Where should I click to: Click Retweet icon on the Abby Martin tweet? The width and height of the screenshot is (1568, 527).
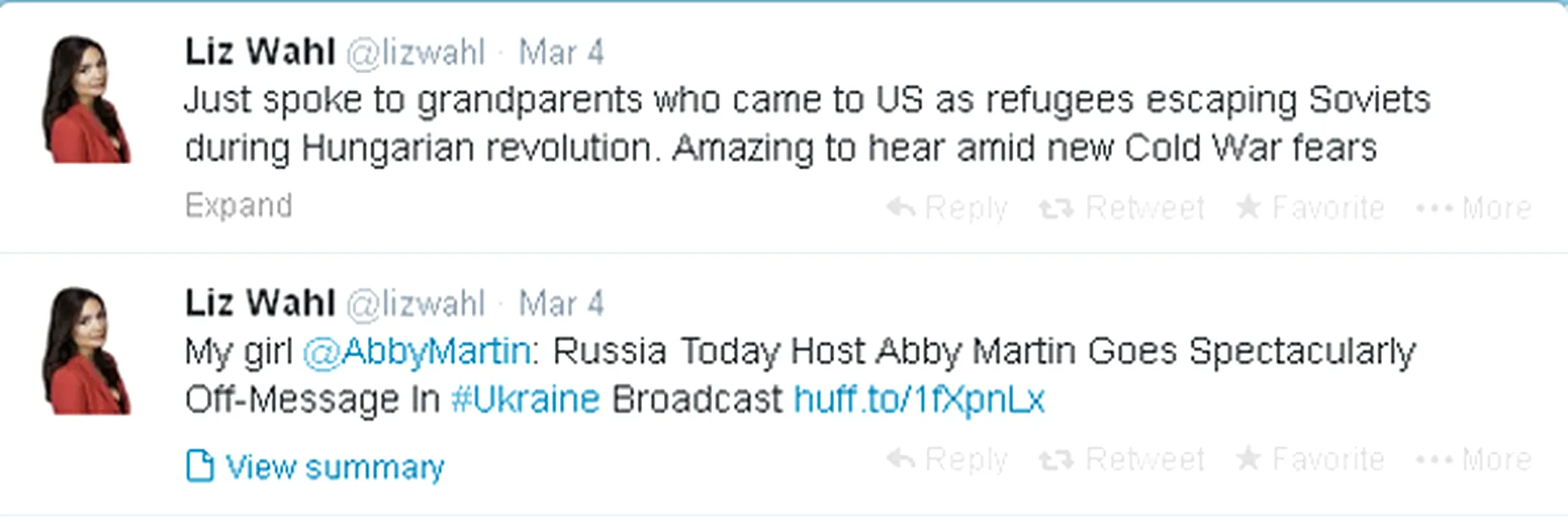(1056, 459)
